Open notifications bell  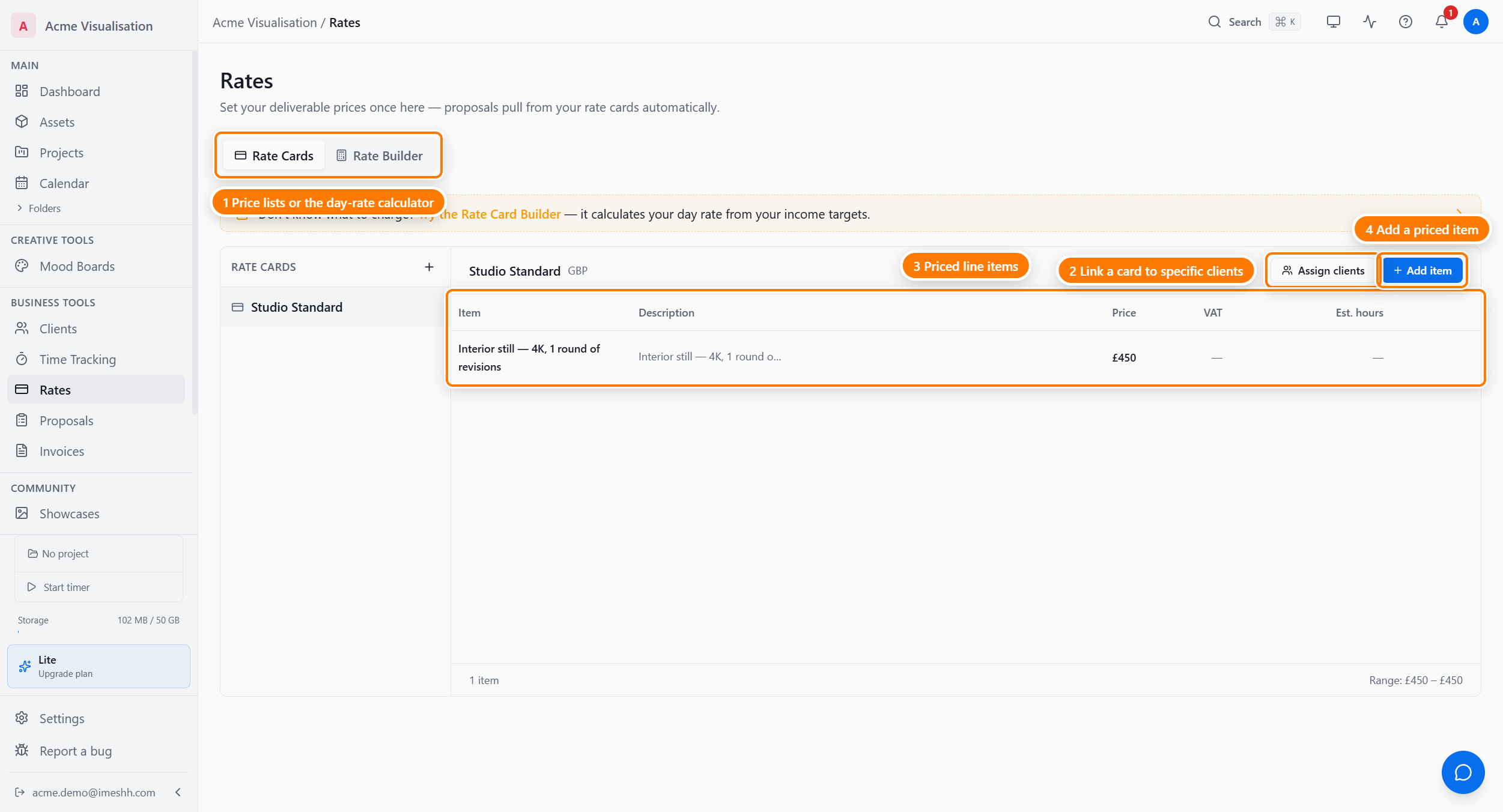1442,22
